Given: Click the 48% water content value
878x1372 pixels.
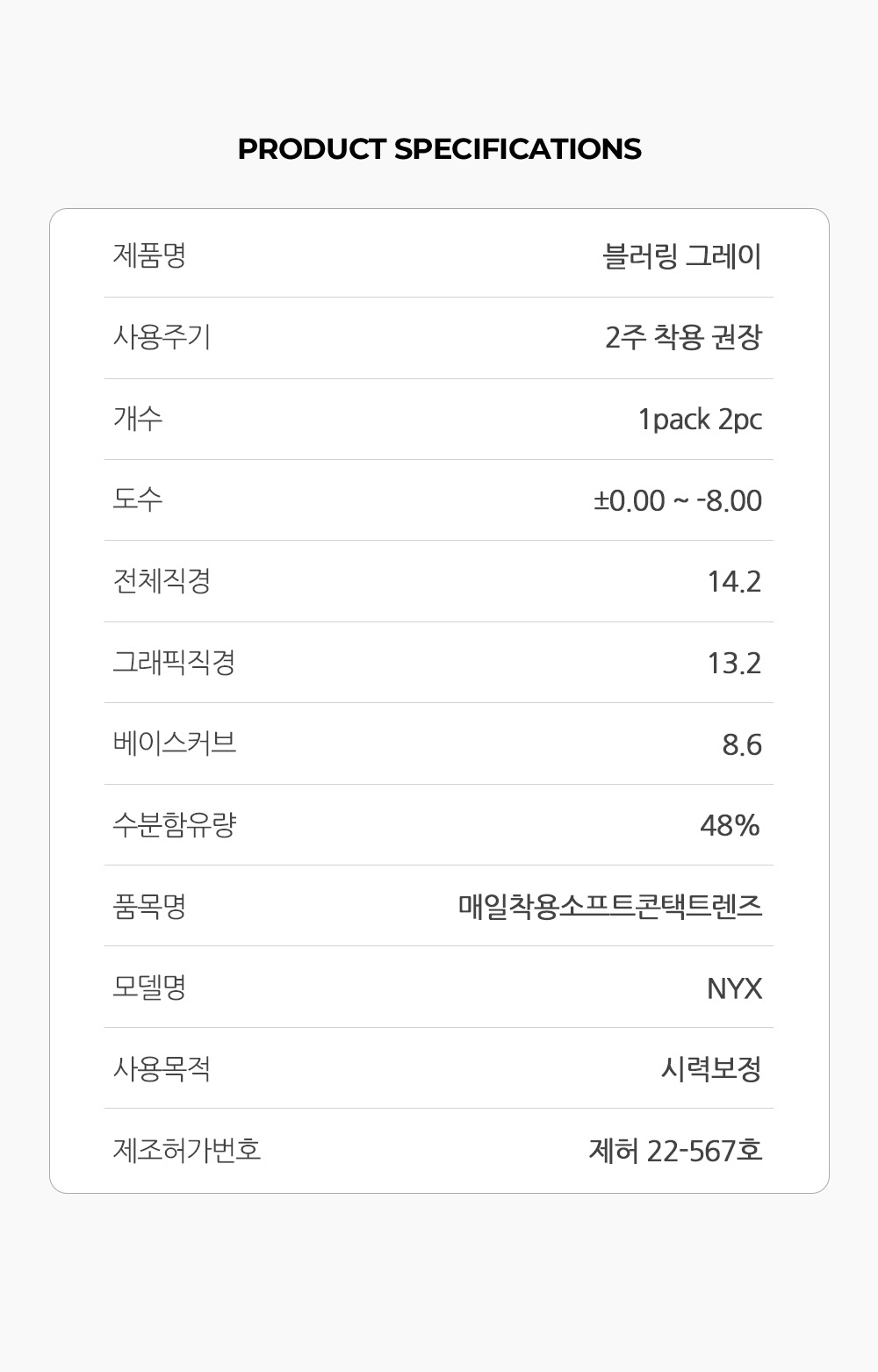Looking at the screenshot, I should tap(730, 825).
